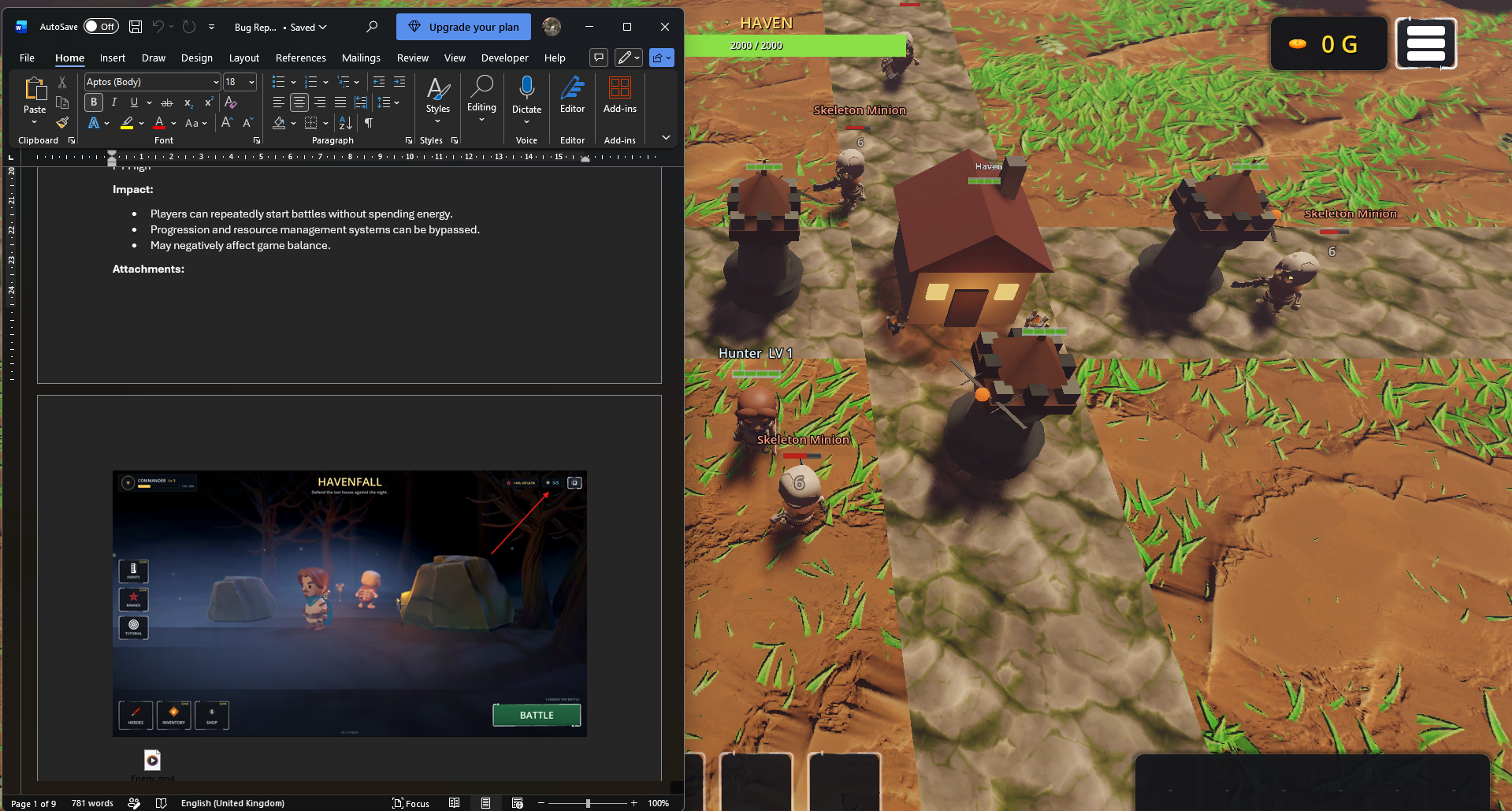Toggle AutoSave switch off/on

tap(101, 27)
